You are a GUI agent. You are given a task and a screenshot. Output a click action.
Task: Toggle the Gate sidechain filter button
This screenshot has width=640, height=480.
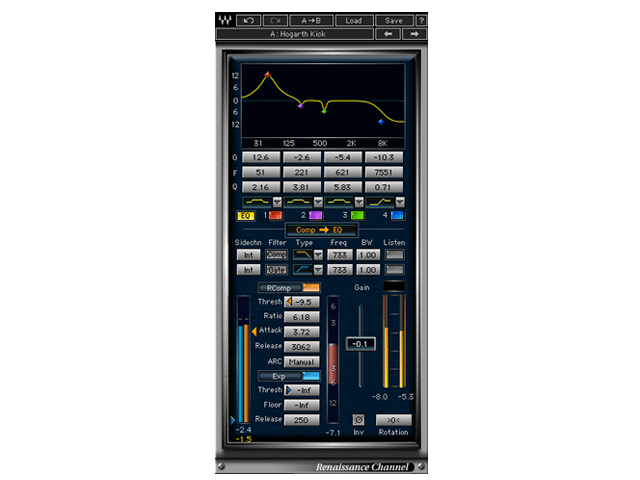coord(277,270)
